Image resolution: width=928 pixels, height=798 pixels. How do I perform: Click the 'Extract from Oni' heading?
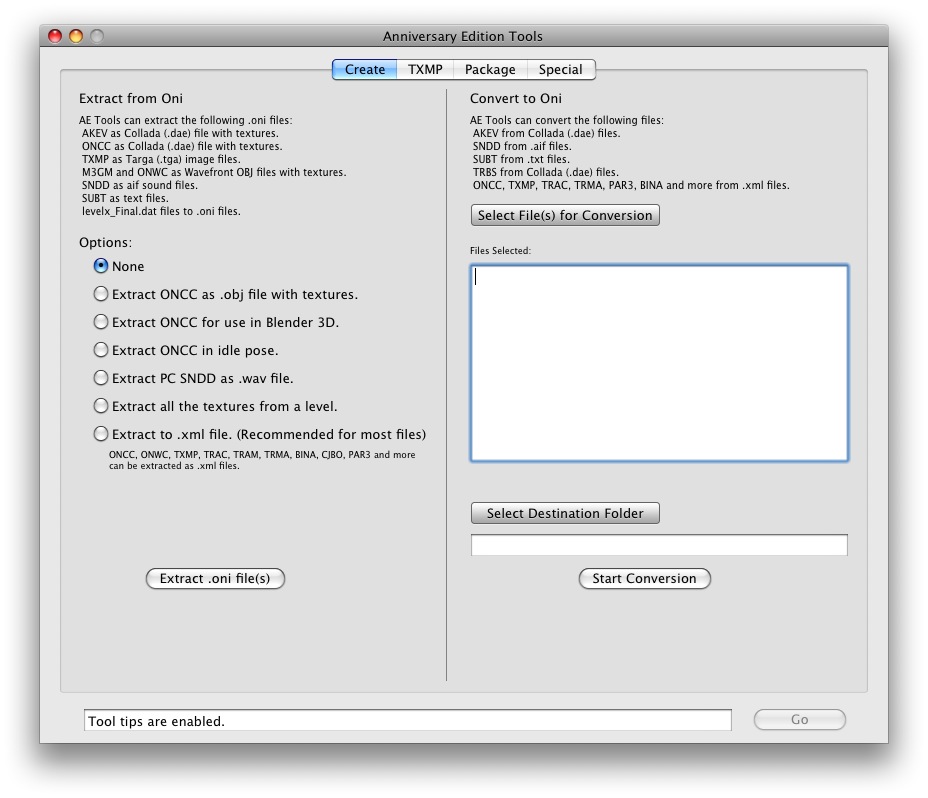click(131, 98)
